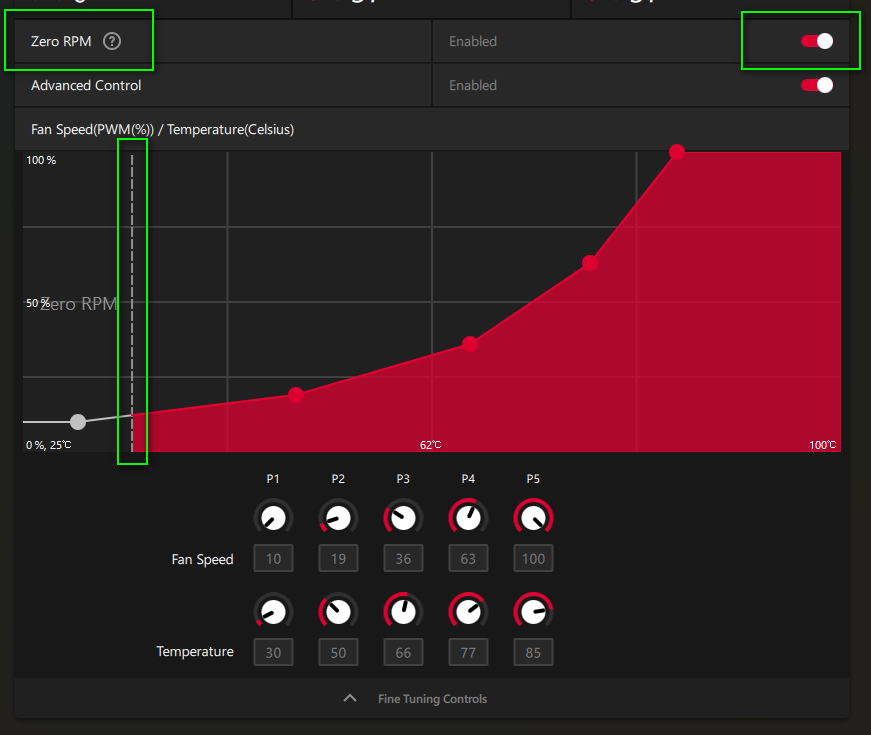Viewport: 871px width, 735px height.
Task: Click the Fine Tuning Controls label
Action: pos(432,699)
